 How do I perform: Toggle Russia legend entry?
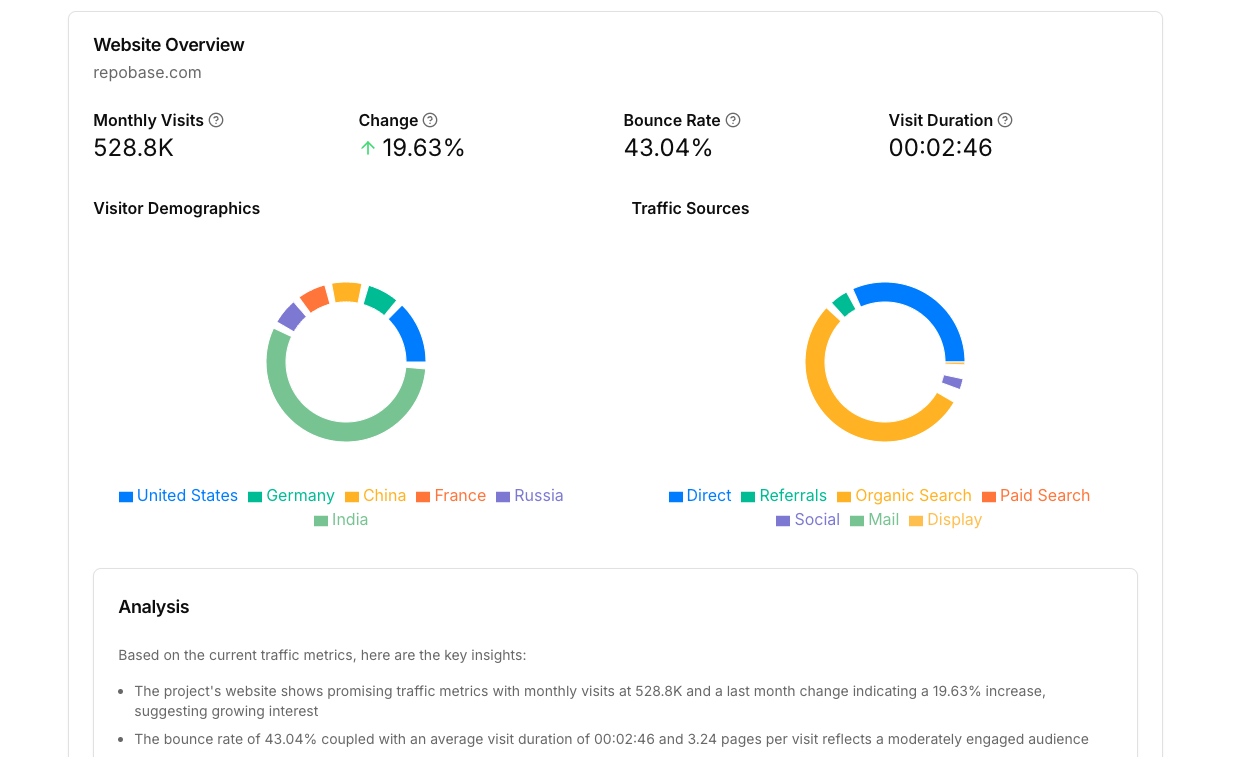[x=530, y=496]
